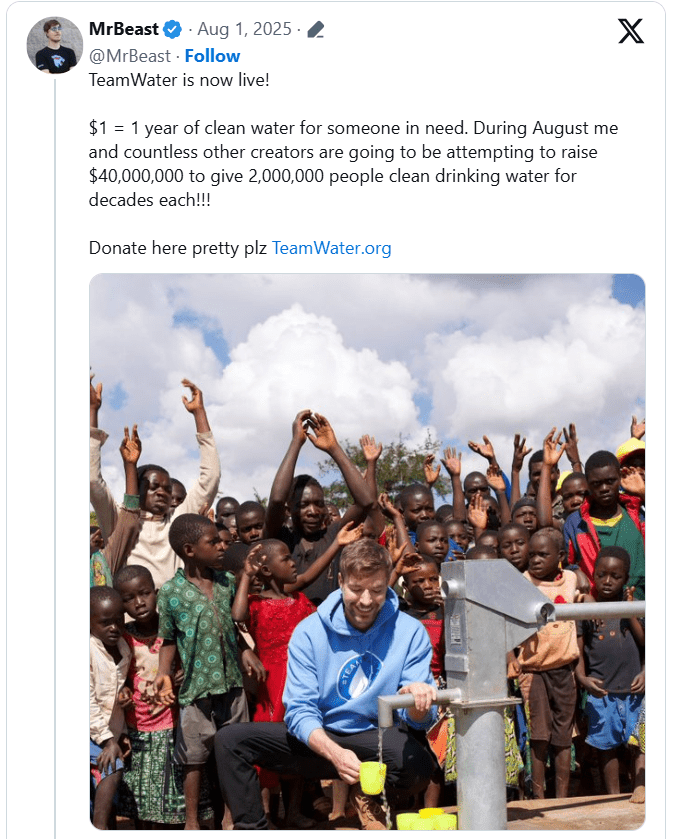Open the TeamWater.org donation link
Viewport: 673px width, 839px height.
(332, 248)
